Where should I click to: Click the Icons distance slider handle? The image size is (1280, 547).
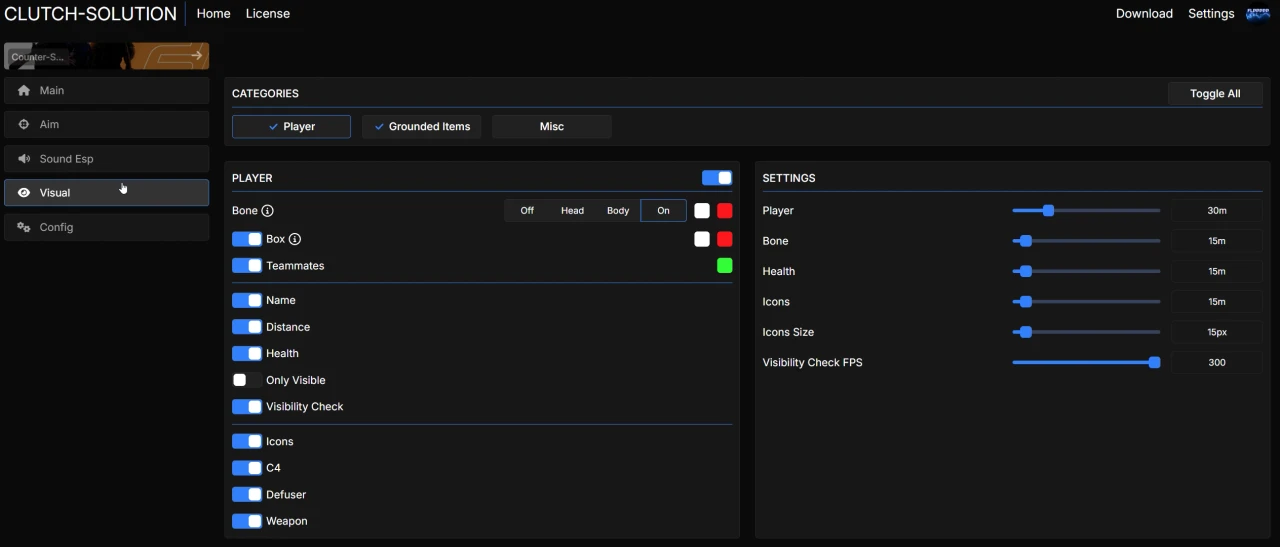(x=1025, y=302)
